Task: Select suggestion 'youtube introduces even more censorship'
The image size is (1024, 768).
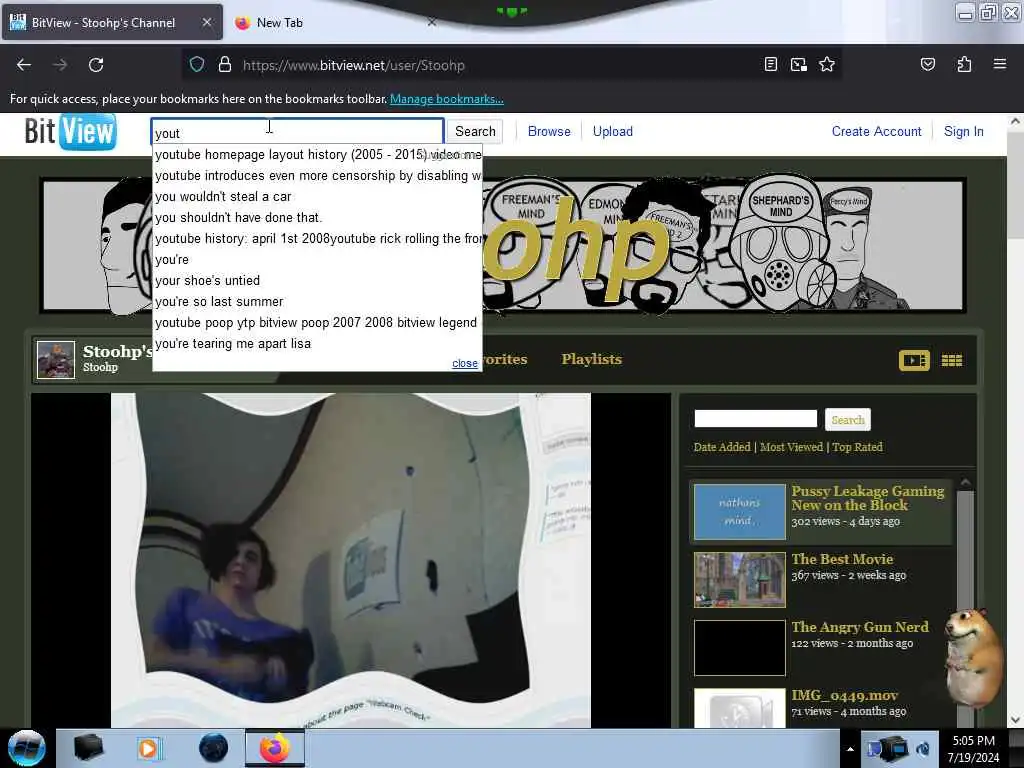Action: coord(317,176)
